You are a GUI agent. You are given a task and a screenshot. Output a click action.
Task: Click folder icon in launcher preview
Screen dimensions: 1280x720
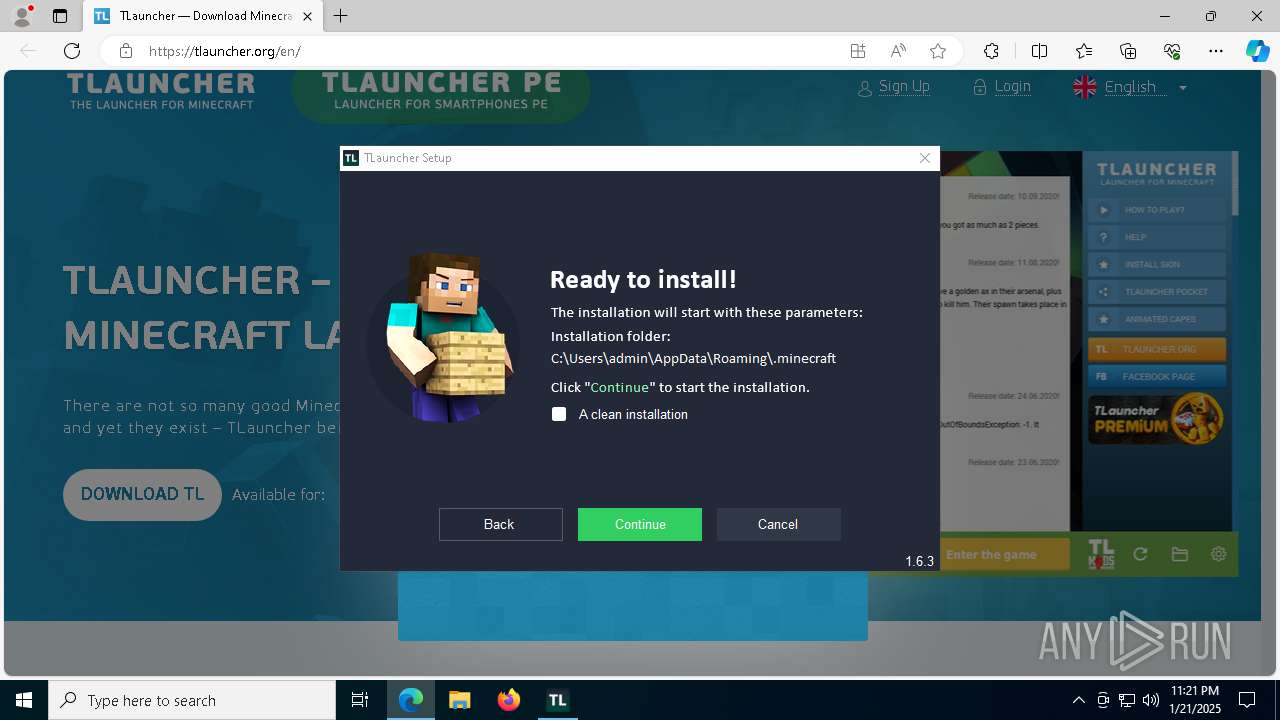[1179, 554]
